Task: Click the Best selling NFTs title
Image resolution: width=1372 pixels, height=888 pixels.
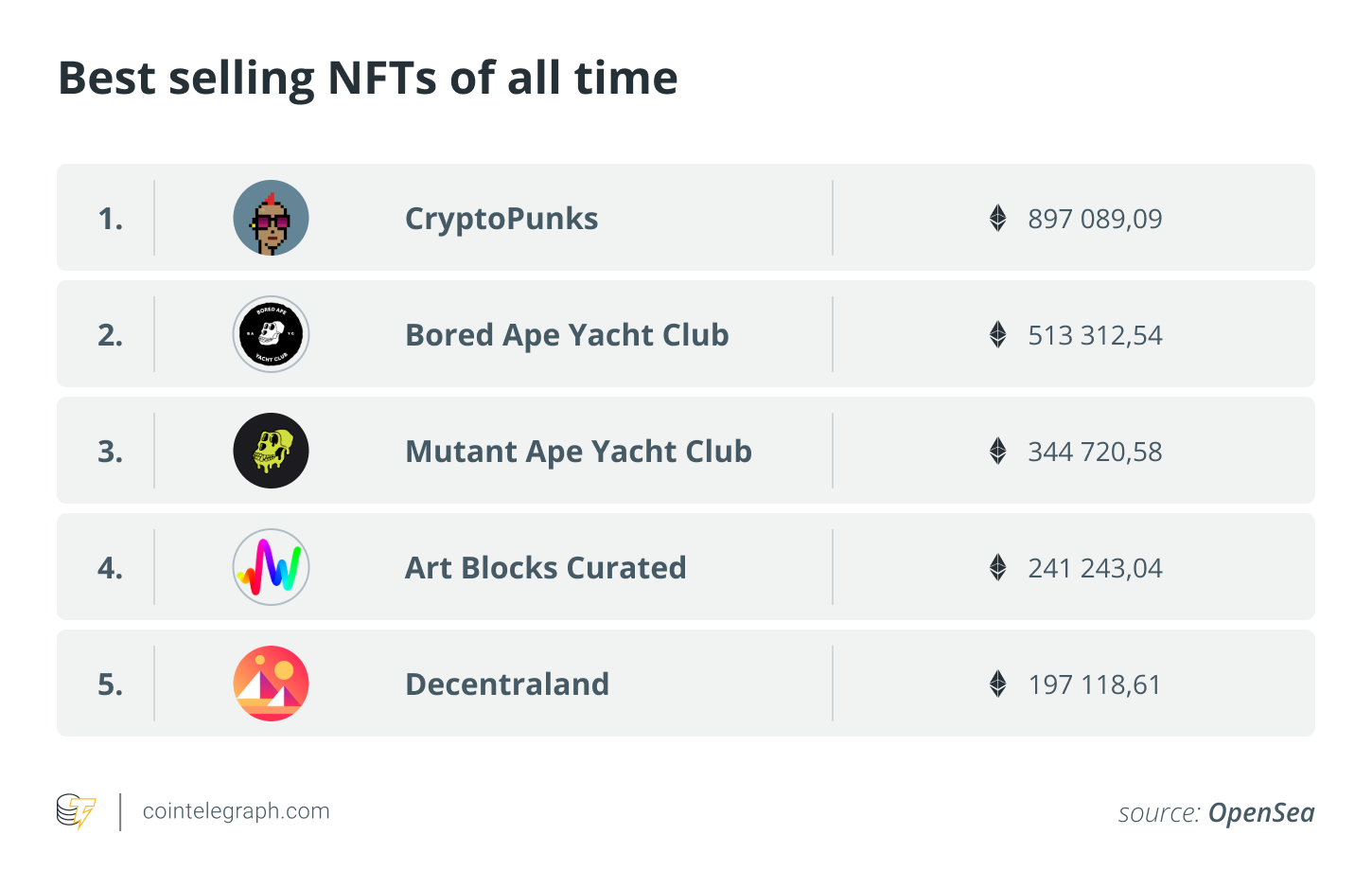Action: pos(368,79)
